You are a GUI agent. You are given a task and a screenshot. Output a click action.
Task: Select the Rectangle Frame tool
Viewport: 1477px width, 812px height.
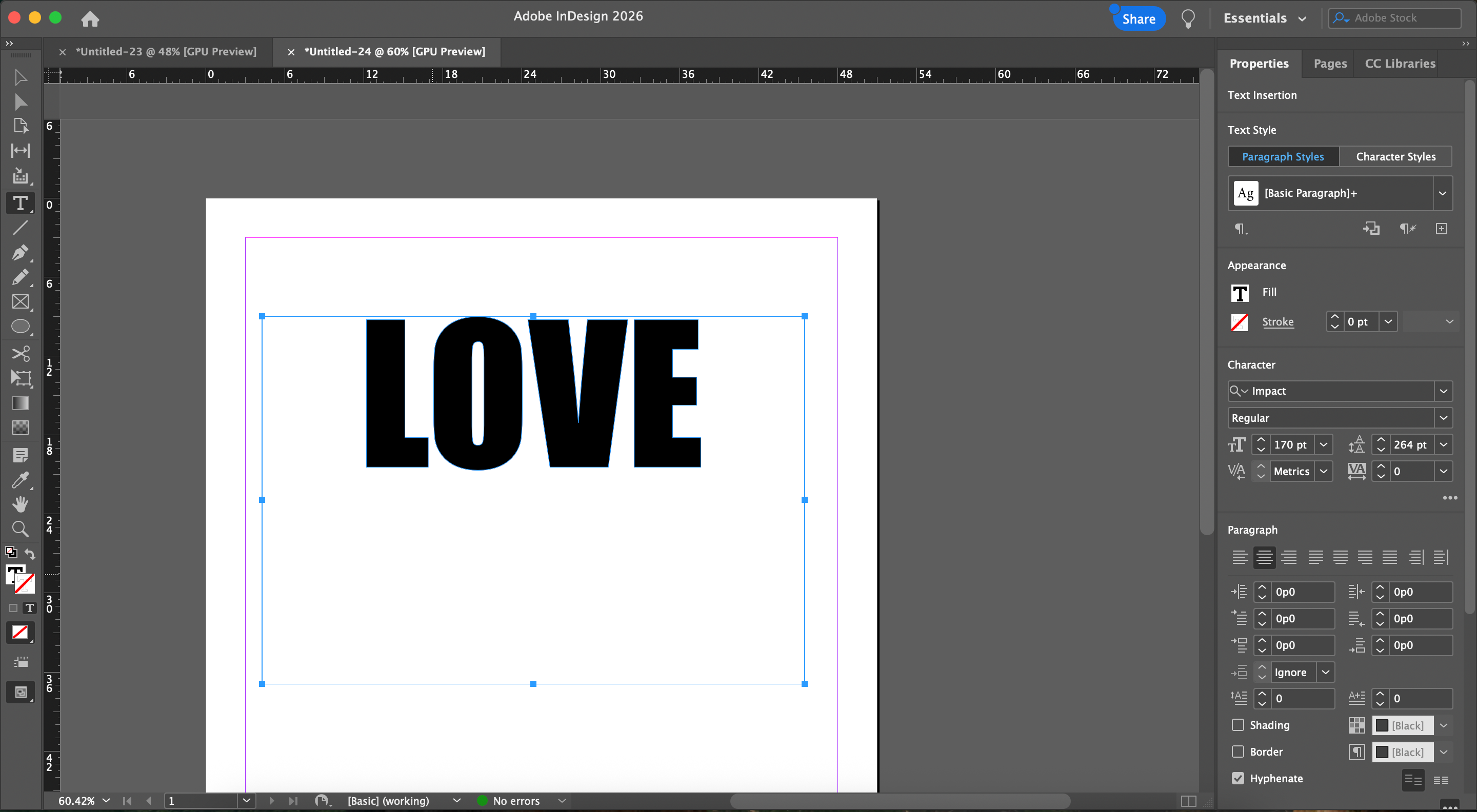pos(20,302)
